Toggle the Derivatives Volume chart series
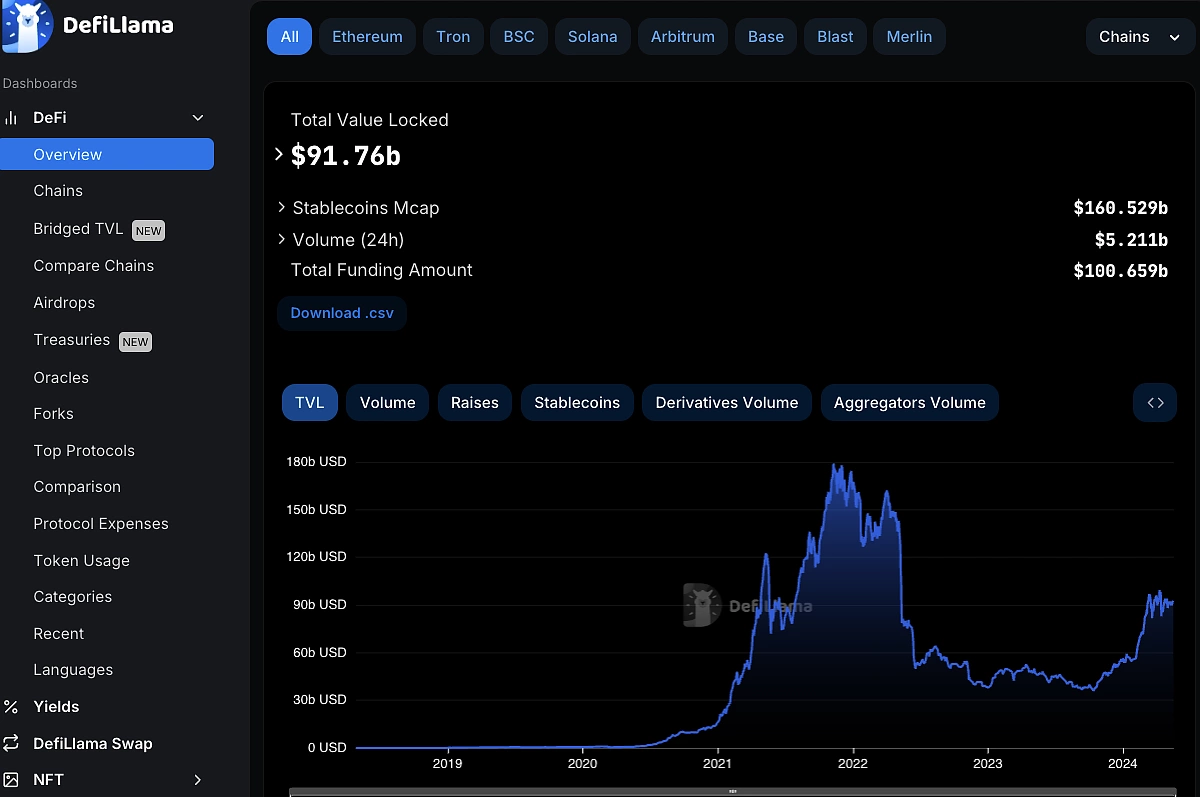 pos(727,403)
